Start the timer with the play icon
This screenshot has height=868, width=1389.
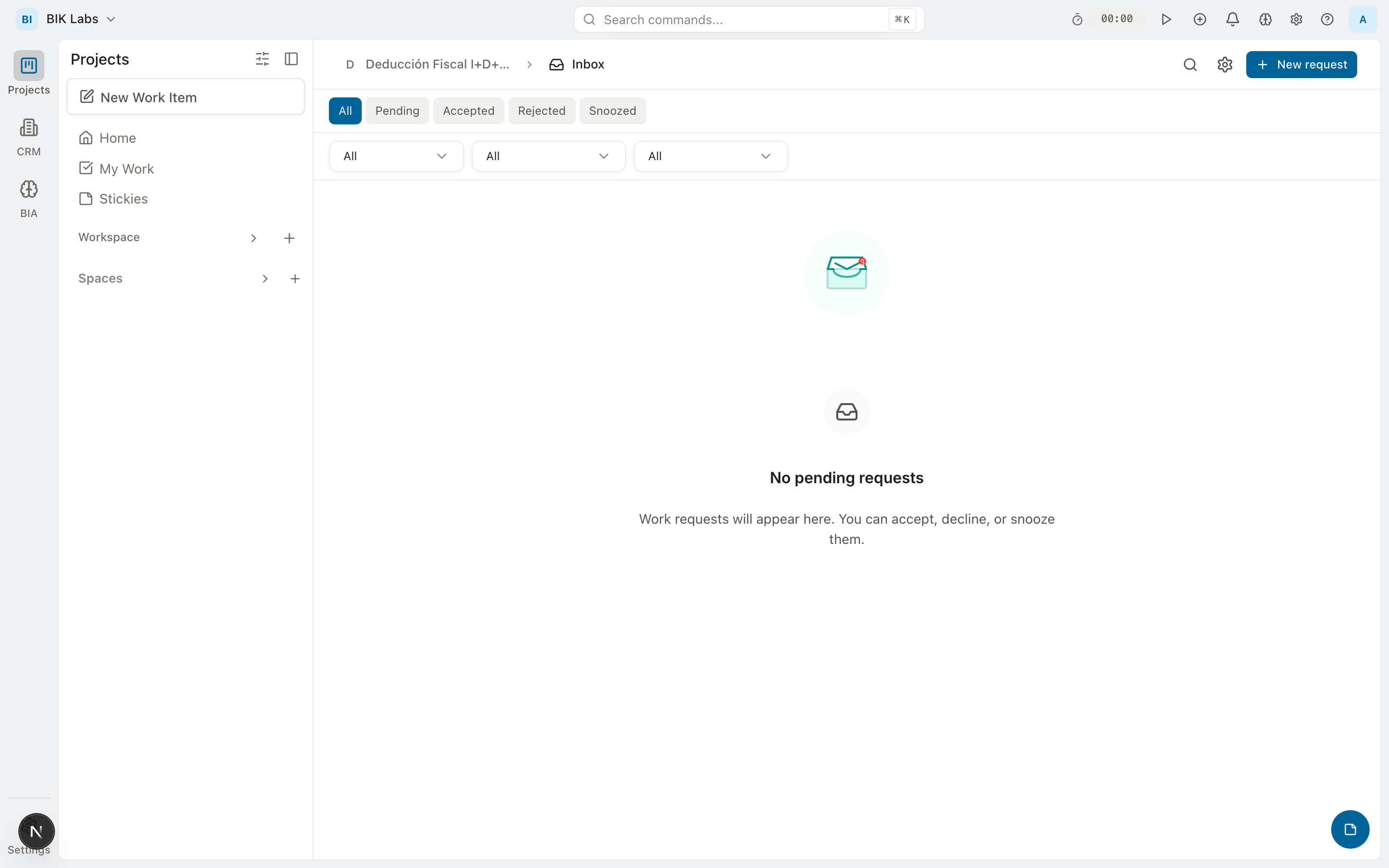click(1166, 19)
